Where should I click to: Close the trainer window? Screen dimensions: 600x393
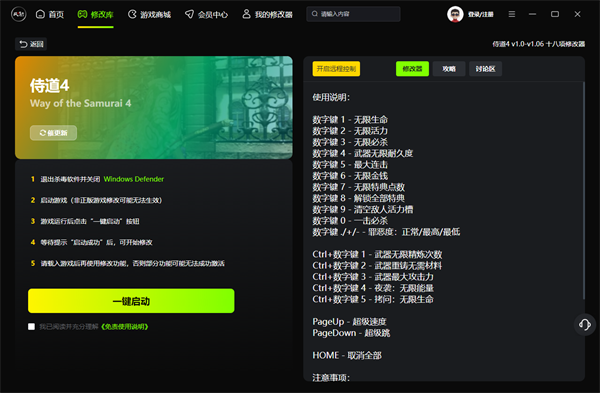577,14
